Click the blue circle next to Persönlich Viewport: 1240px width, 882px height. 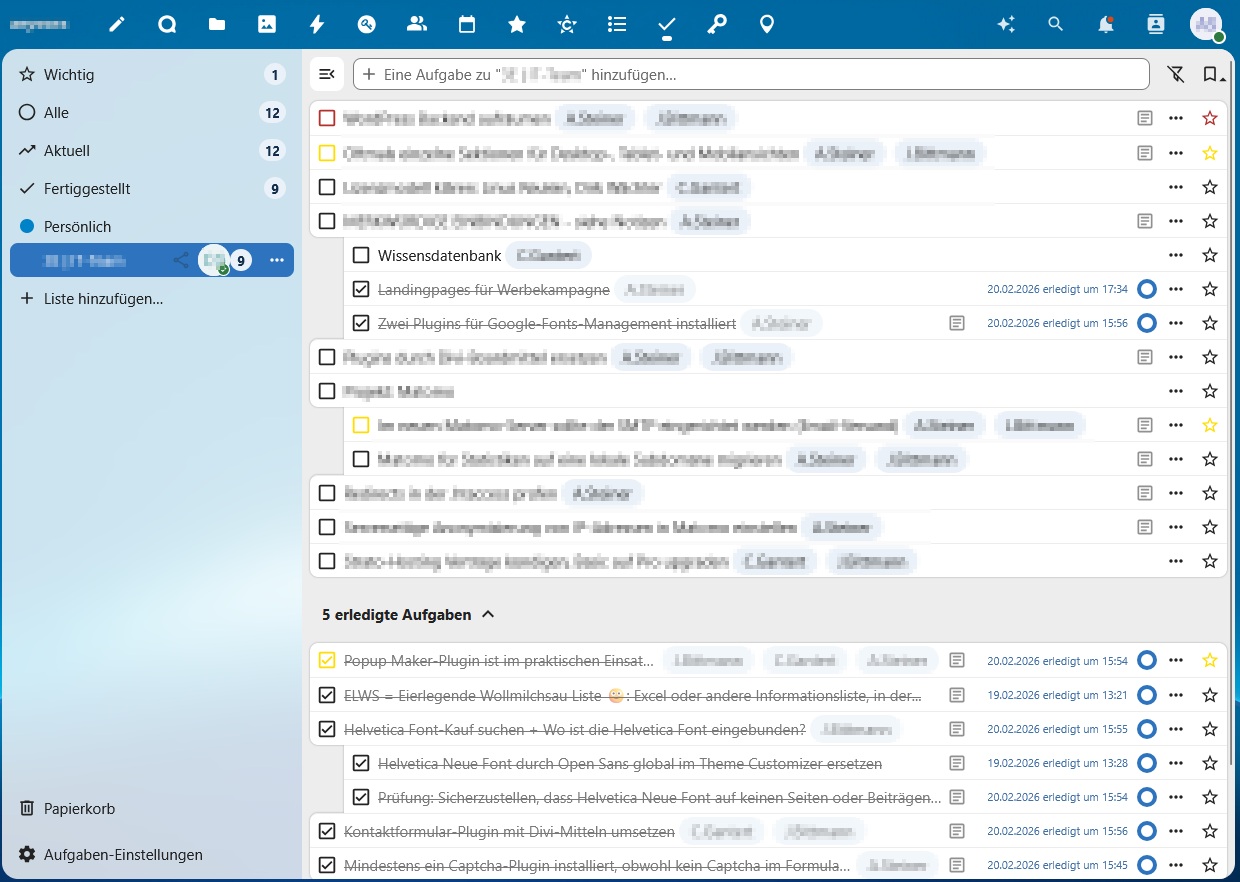pyautogui.click(x=27, y=226)
